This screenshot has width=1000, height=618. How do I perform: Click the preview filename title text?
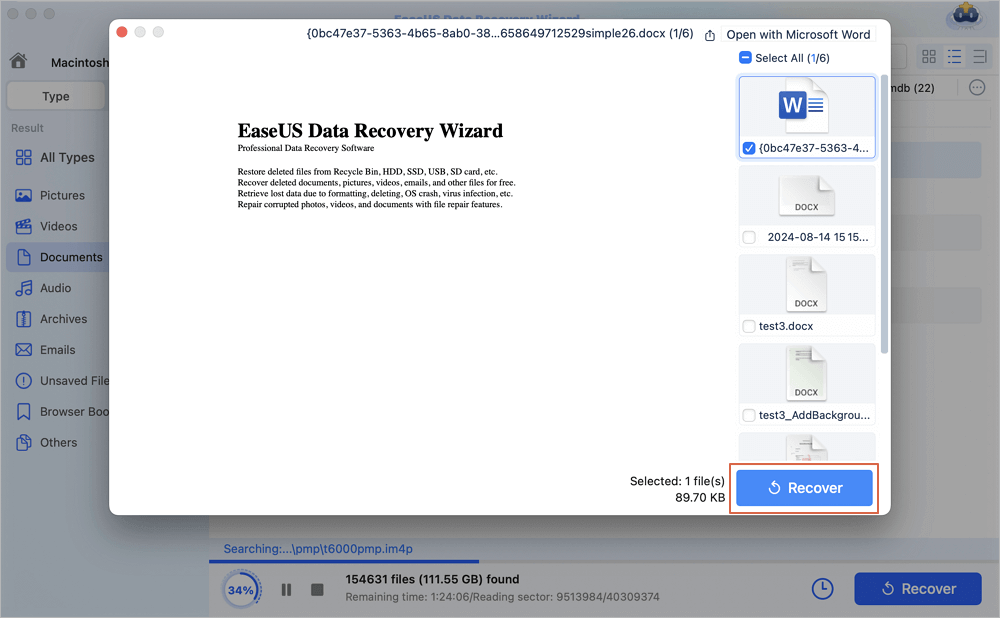(x=499, y=34)
